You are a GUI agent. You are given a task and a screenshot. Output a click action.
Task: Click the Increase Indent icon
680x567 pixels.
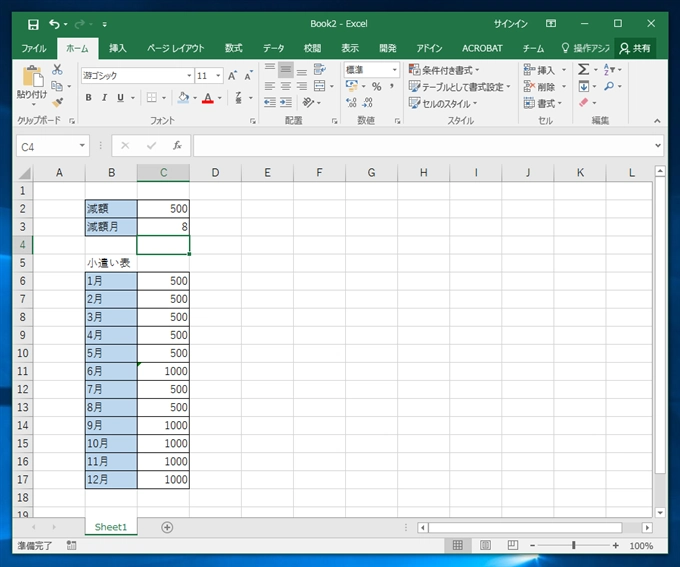(285, 102)
